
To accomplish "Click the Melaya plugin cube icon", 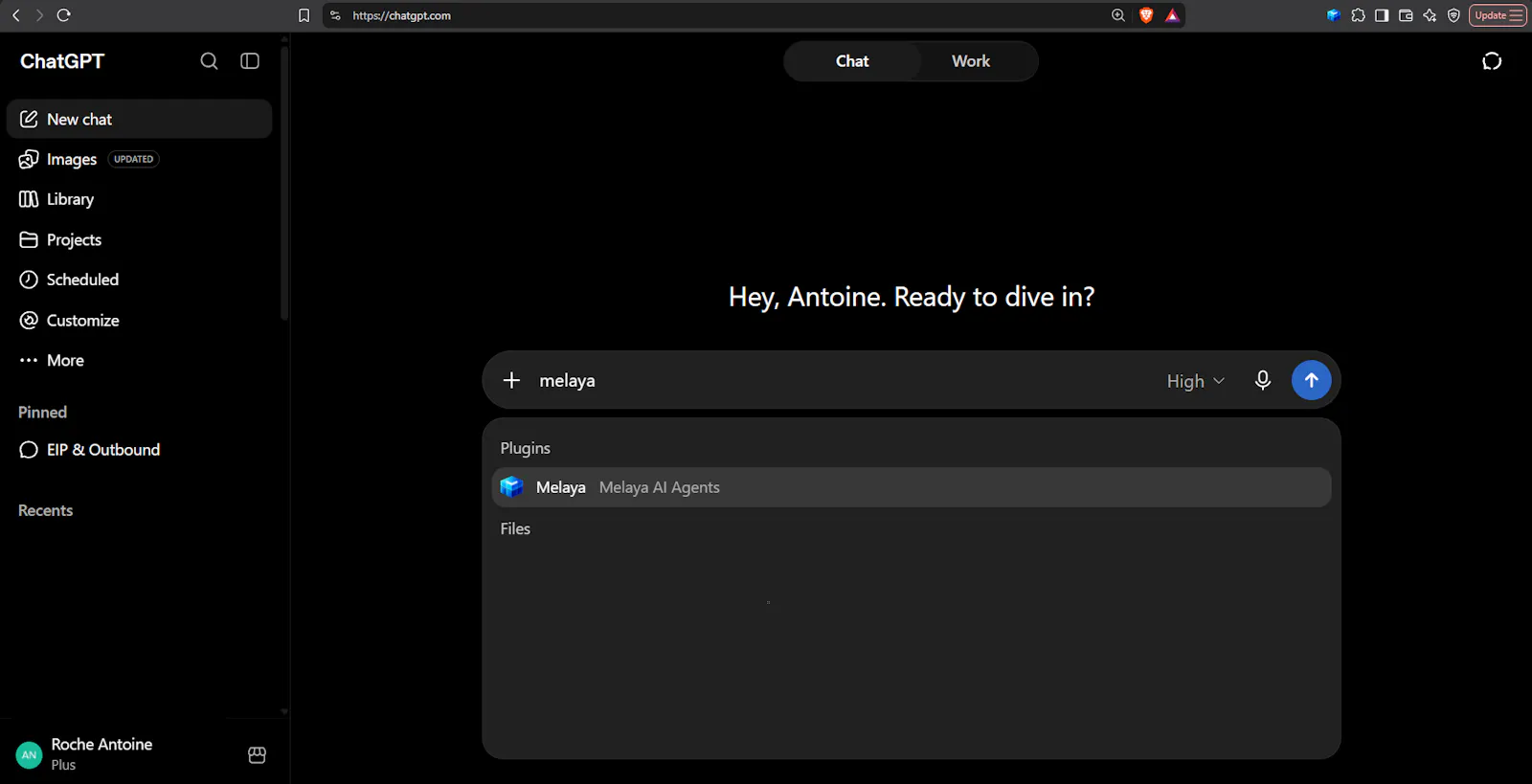I will click(x=512, y=487).
